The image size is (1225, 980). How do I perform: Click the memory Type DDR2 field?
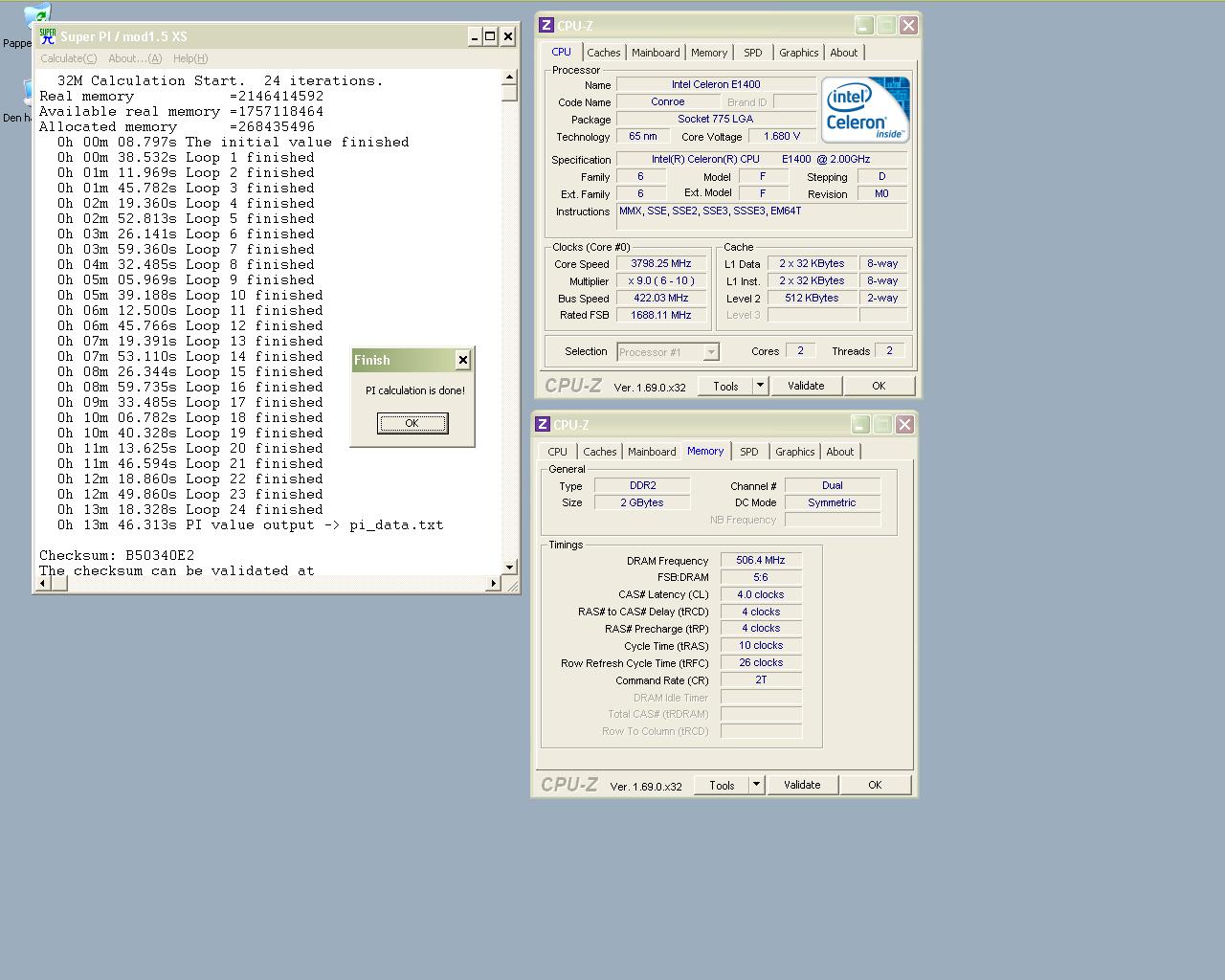pyautogui.click(x=642, y=486)
